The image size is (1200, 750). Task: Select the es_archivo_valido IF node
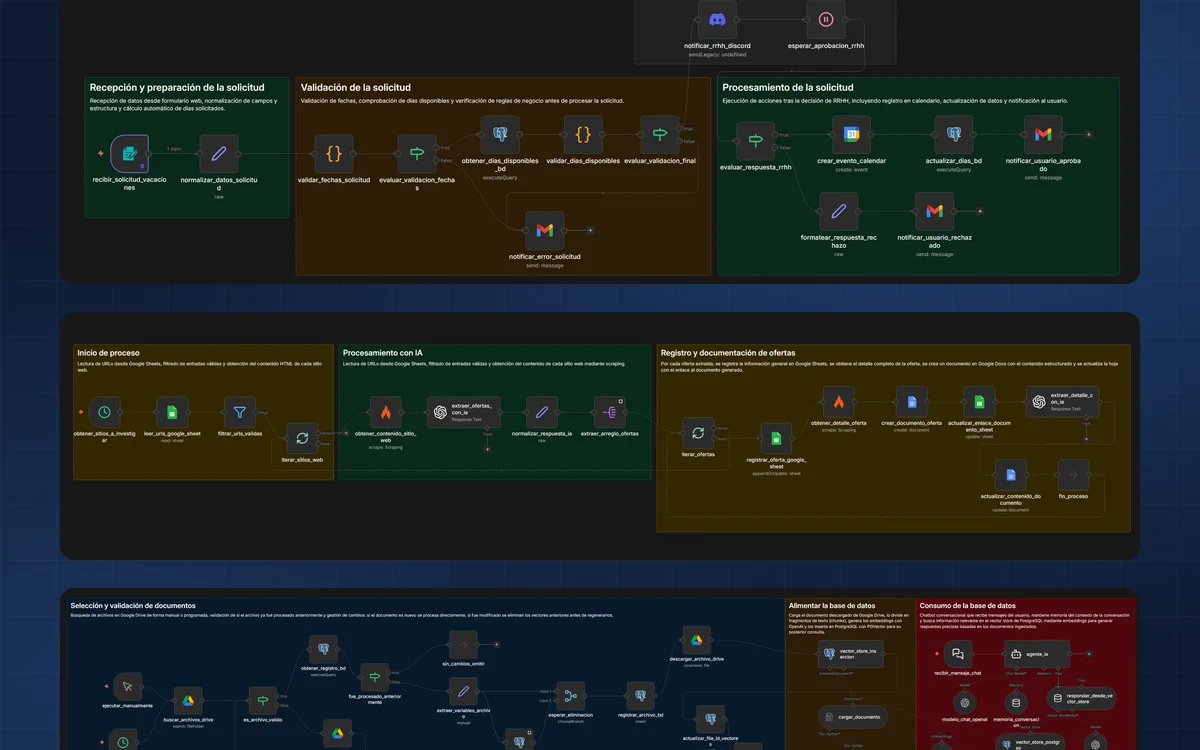click(x=262, y=701)
